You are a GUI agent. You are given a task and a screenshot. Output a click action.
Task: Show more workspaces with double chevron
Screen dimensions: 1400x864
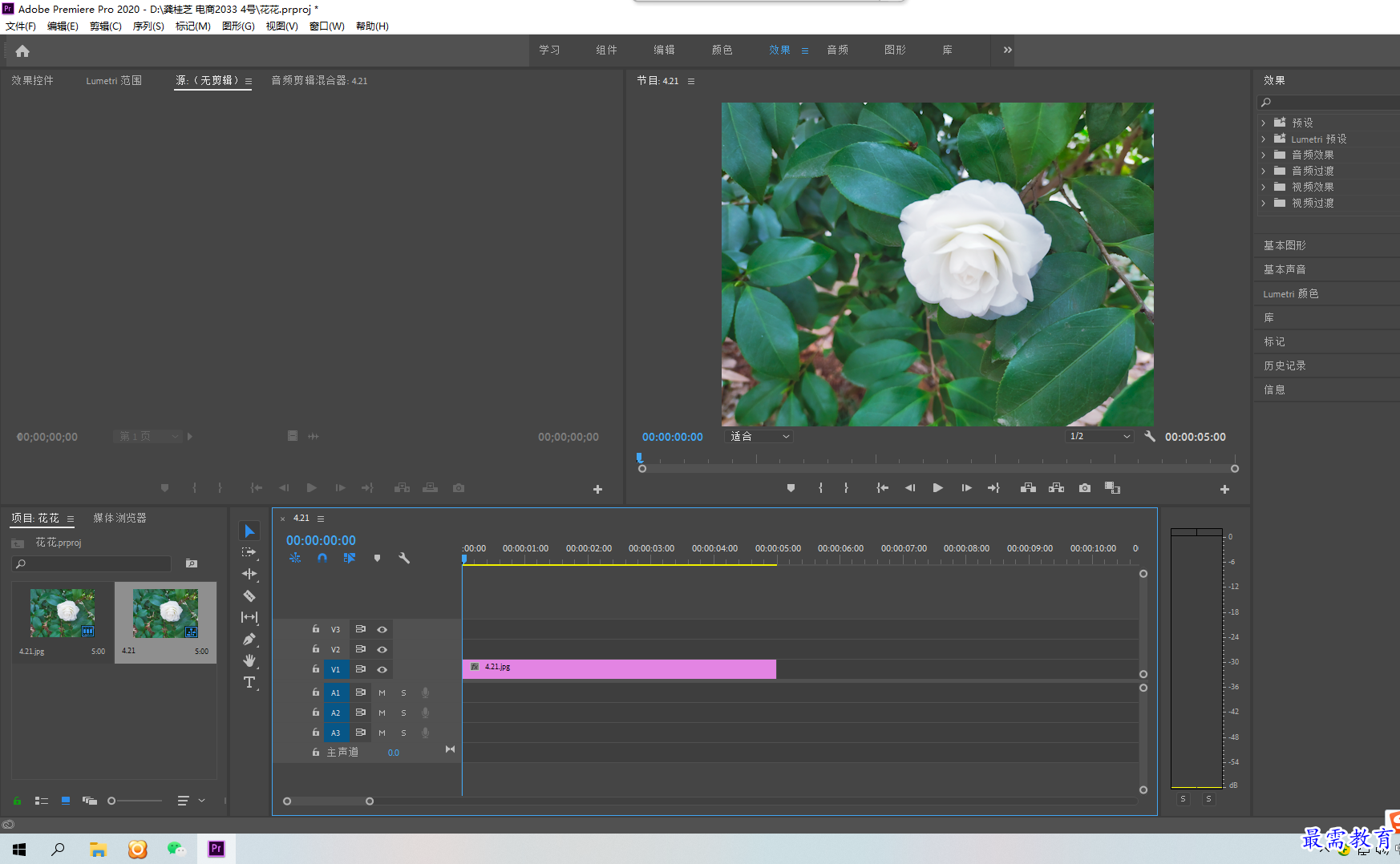click(x=1008, y=50)
